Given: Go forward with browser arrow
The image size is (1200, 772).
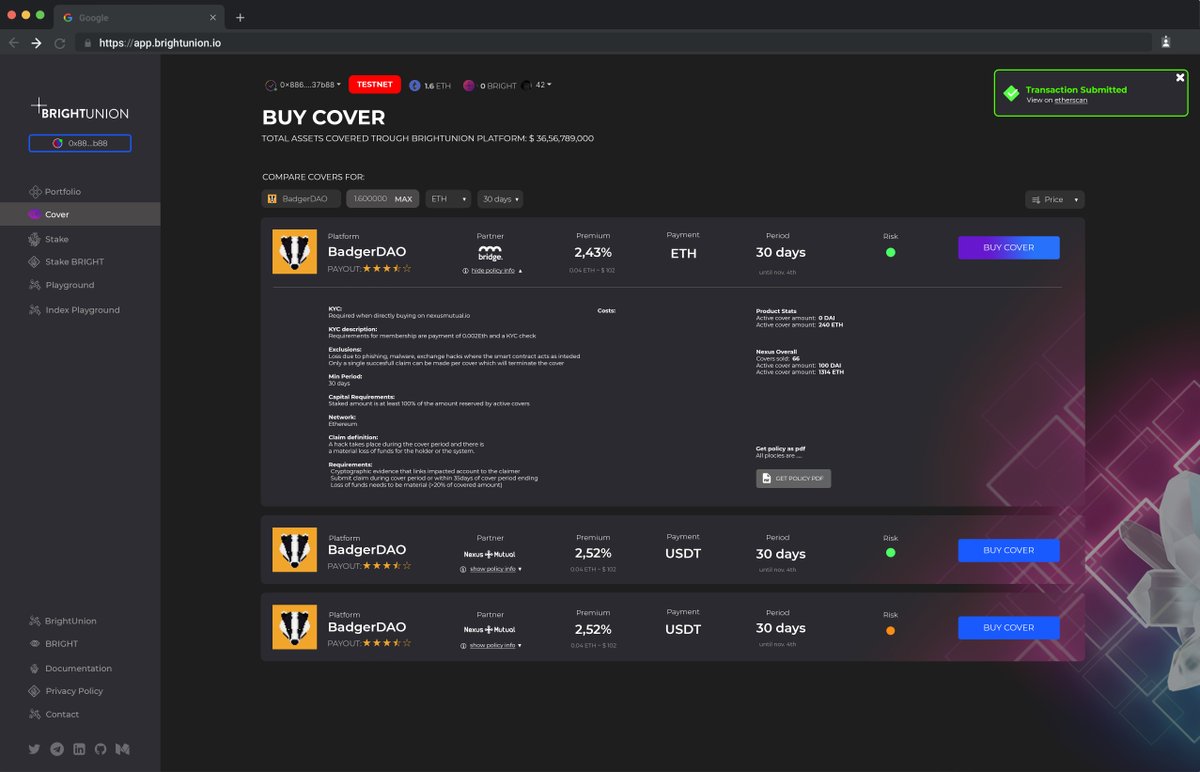Looking at the screenshot, I should point(37,43).
